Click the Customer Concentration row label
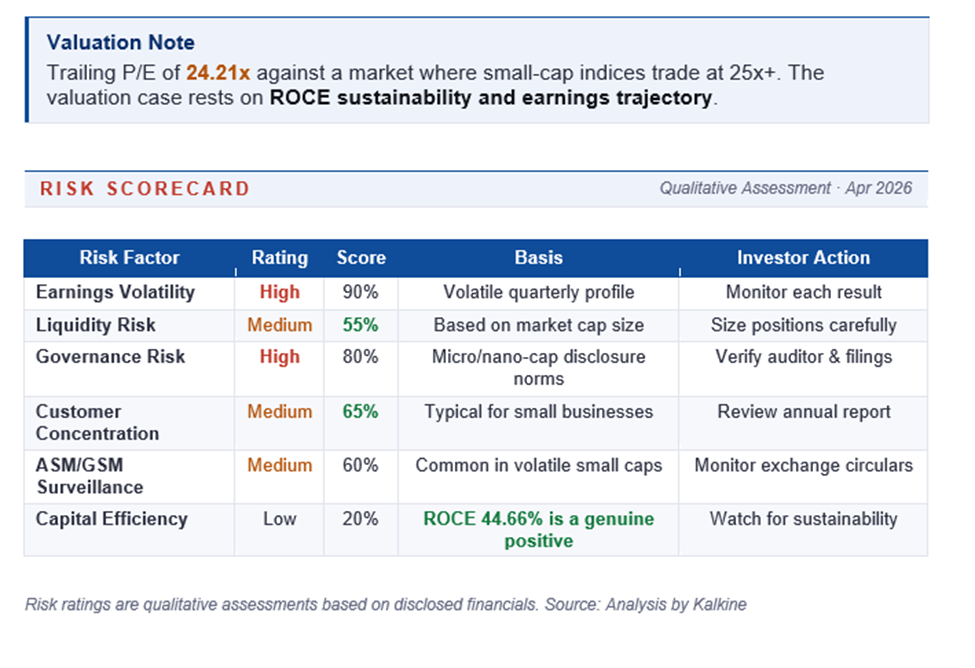The height and width of the screenshot is (668, 975). coord(97,422)
